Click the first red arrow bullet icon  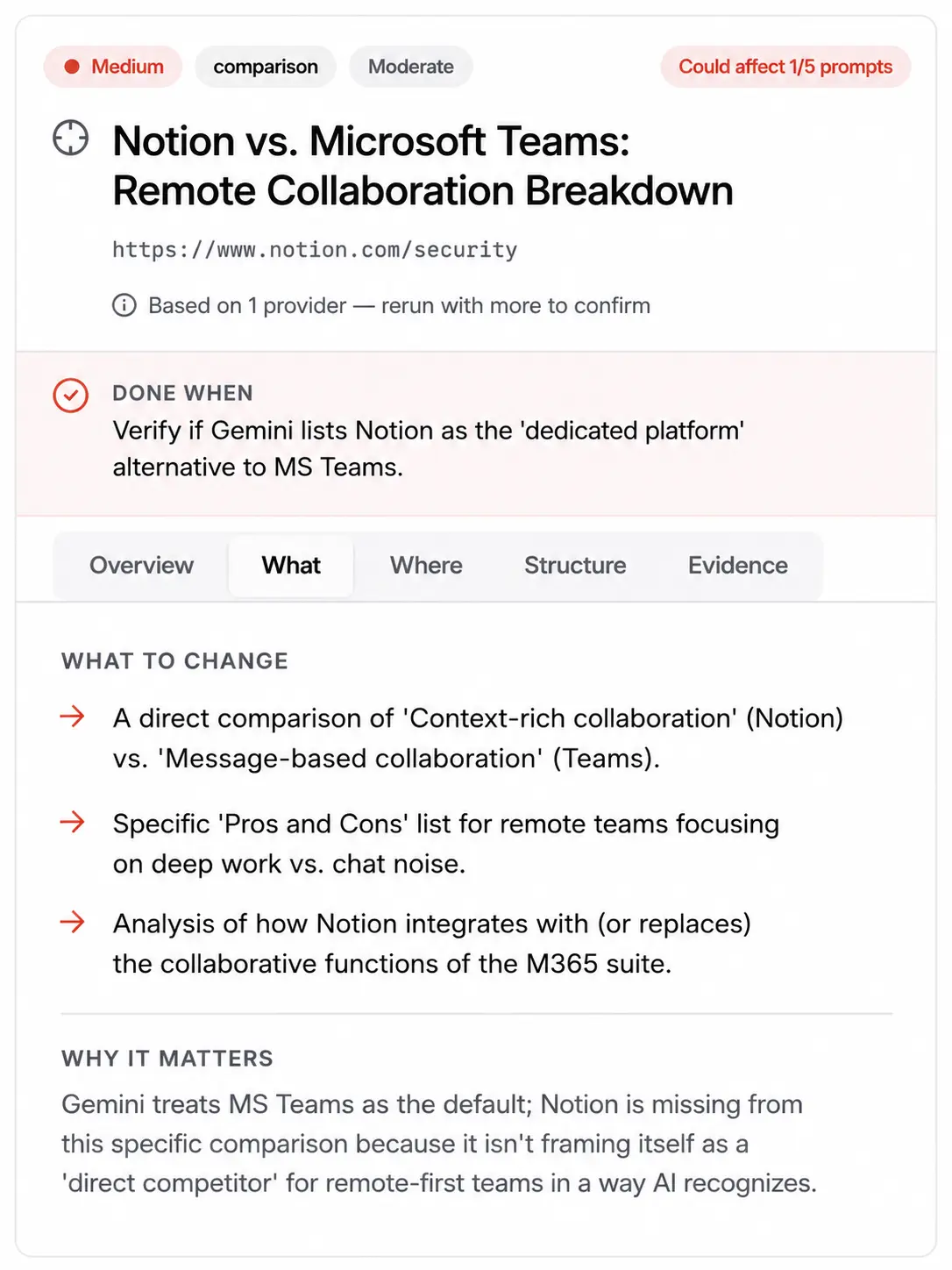(73, 717)
